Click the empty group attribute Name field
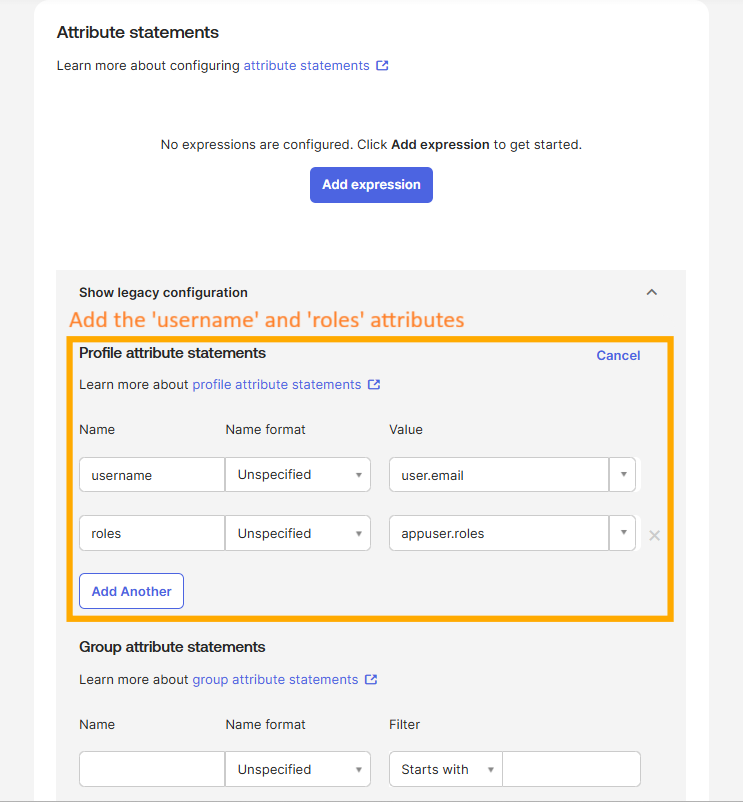This screenshot has height=802, width=743. [x=152, y=769]
